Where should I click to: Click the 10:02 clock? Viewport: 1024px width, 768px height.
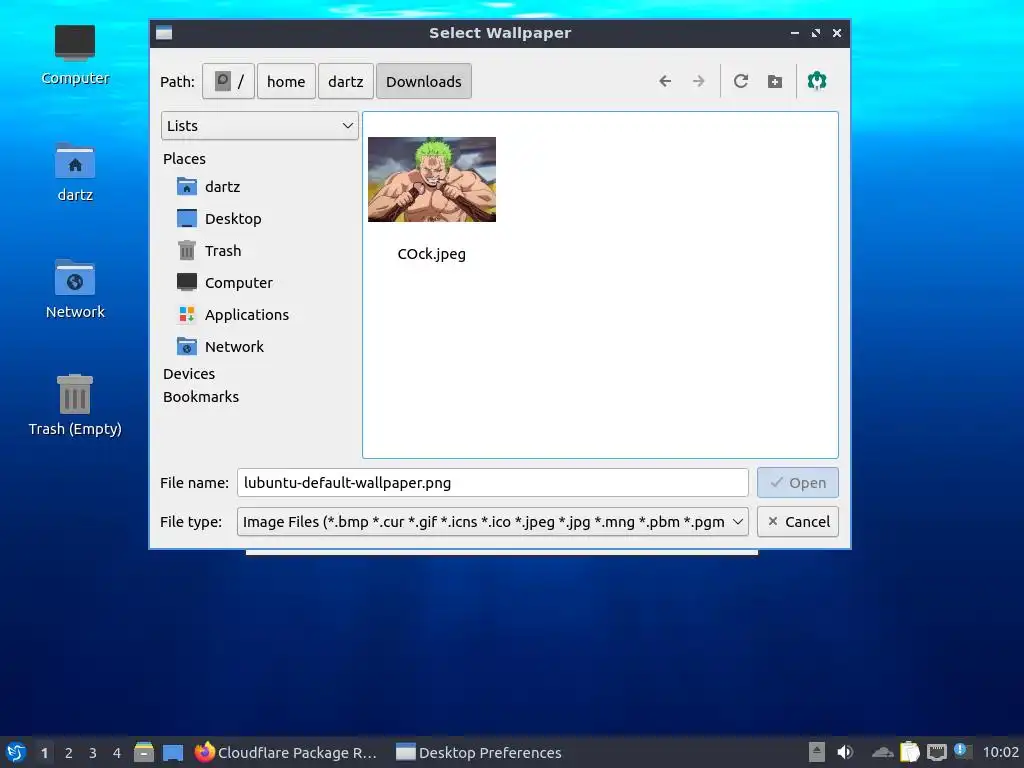click(x=1000, y=752)
